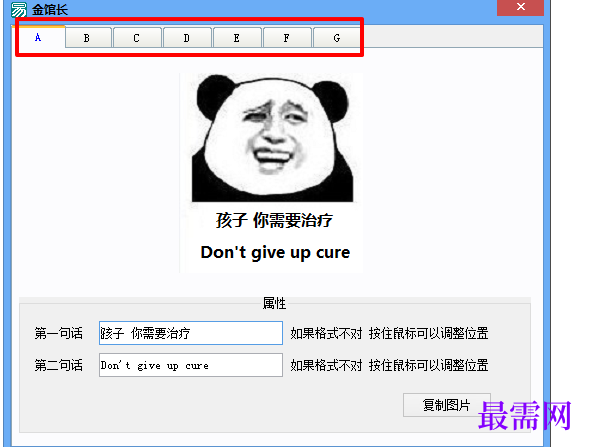
Task: Select tab C
Action: click(137, 38)
